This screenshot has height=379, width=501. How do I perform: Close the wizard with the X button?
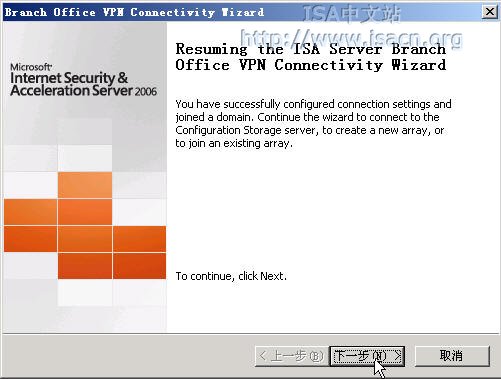click(x=490, y=12)
